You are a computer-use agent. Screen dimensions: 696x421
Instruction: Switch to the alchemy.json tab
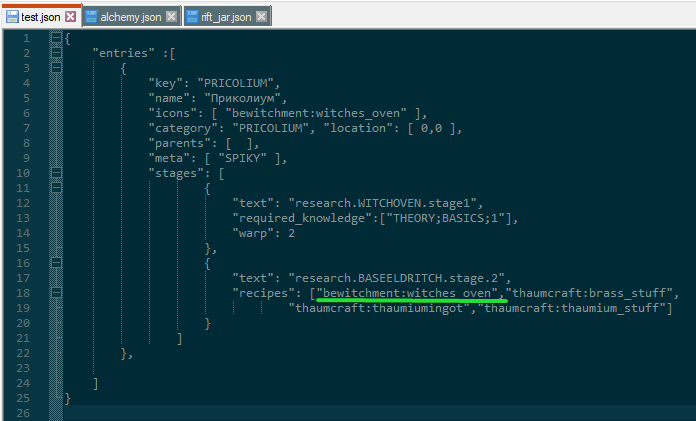point(131,17)
